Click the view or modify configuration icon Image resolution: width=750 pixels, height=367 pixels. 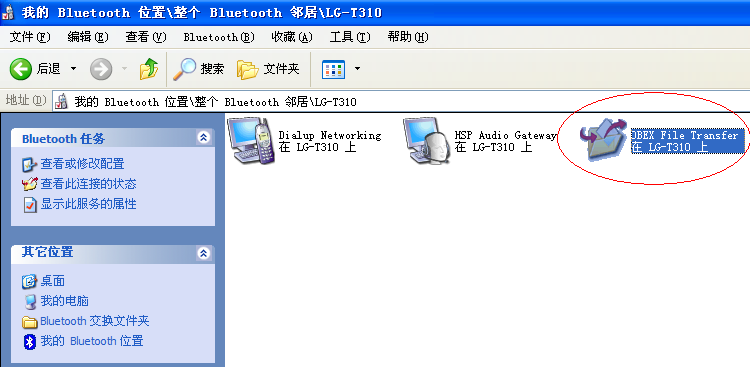(30, 165)
